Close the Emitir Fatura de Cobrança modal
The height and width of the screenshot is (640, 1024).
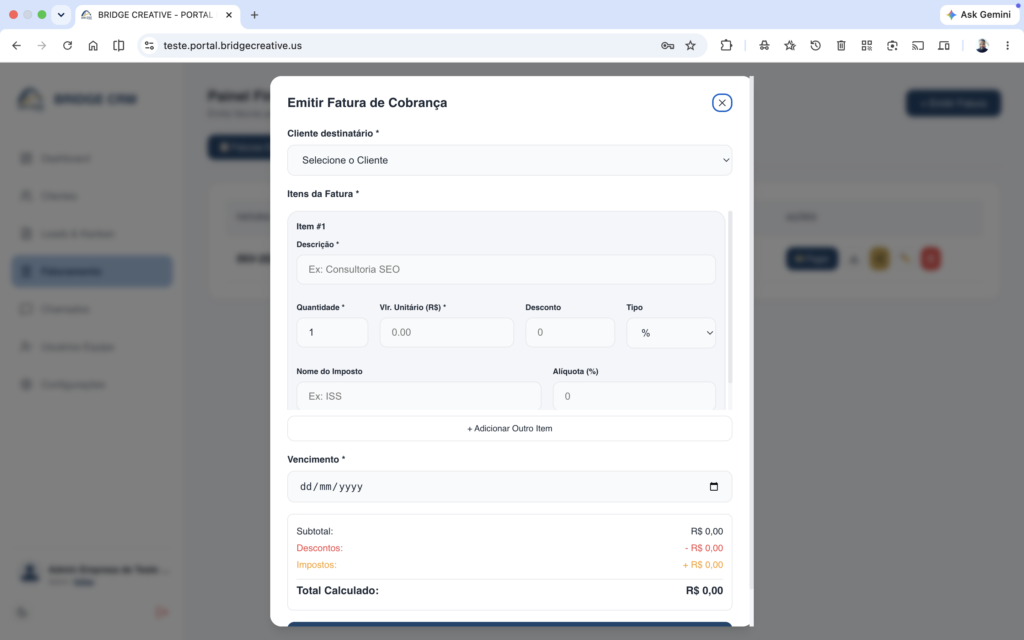tap(722, 103)
